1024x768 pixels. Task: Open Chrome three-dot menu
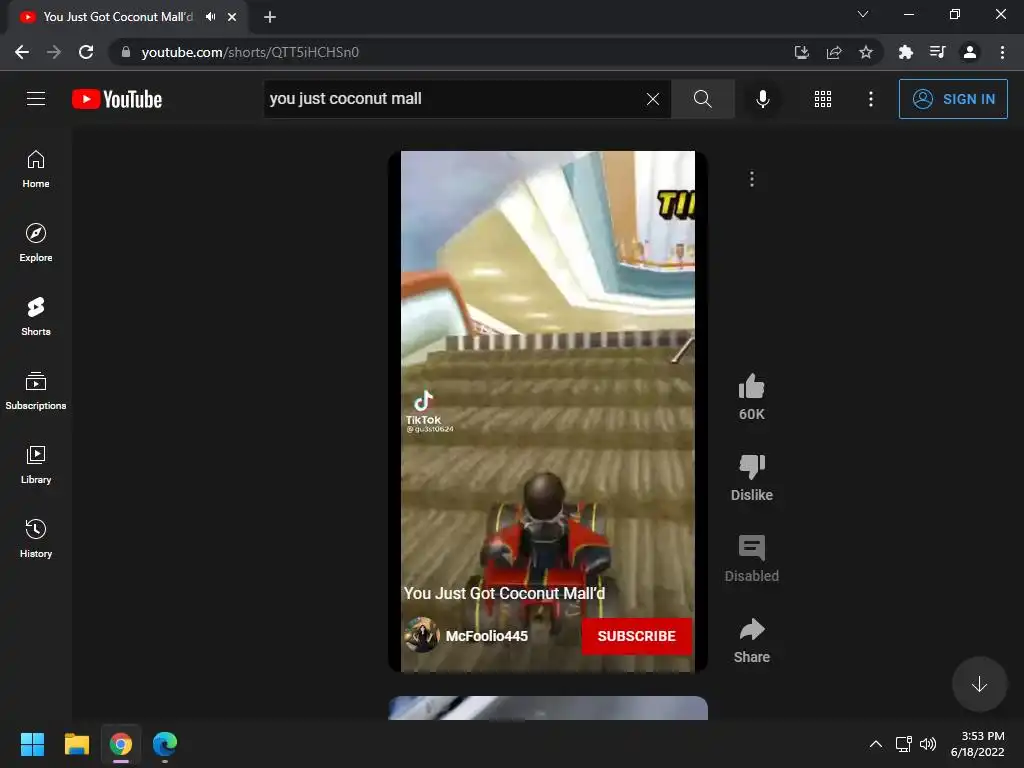1002,52
